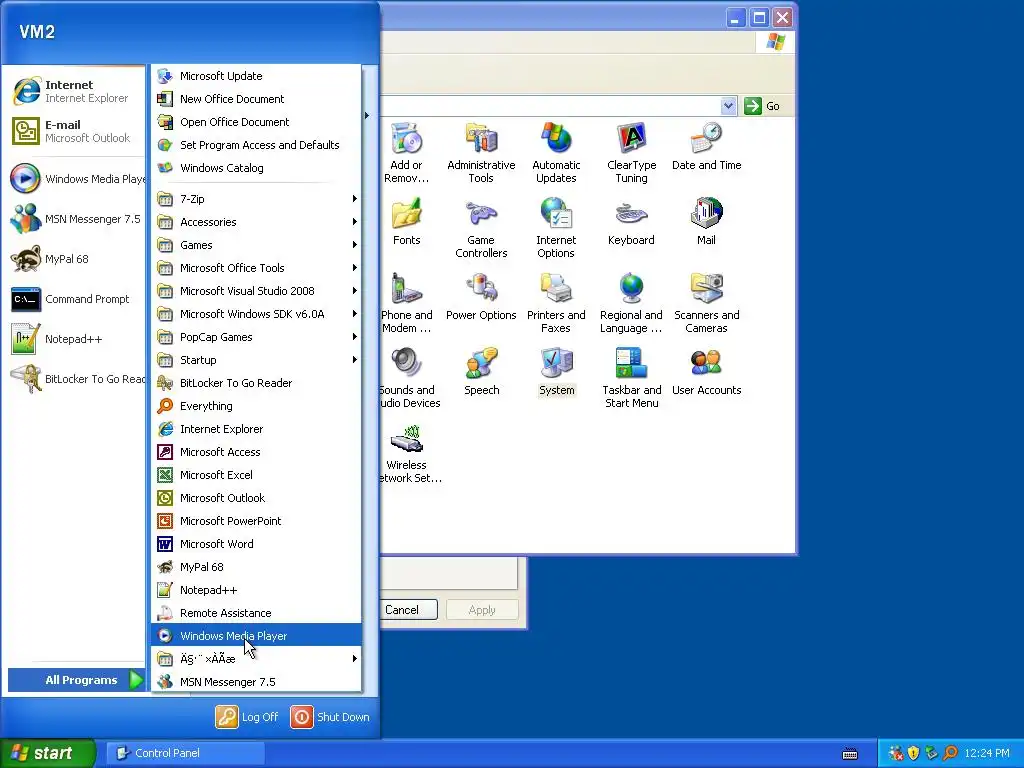Open BitLocker To Go Reader in programs list
Screen dimensions: 1024x768
coord(257,383)
